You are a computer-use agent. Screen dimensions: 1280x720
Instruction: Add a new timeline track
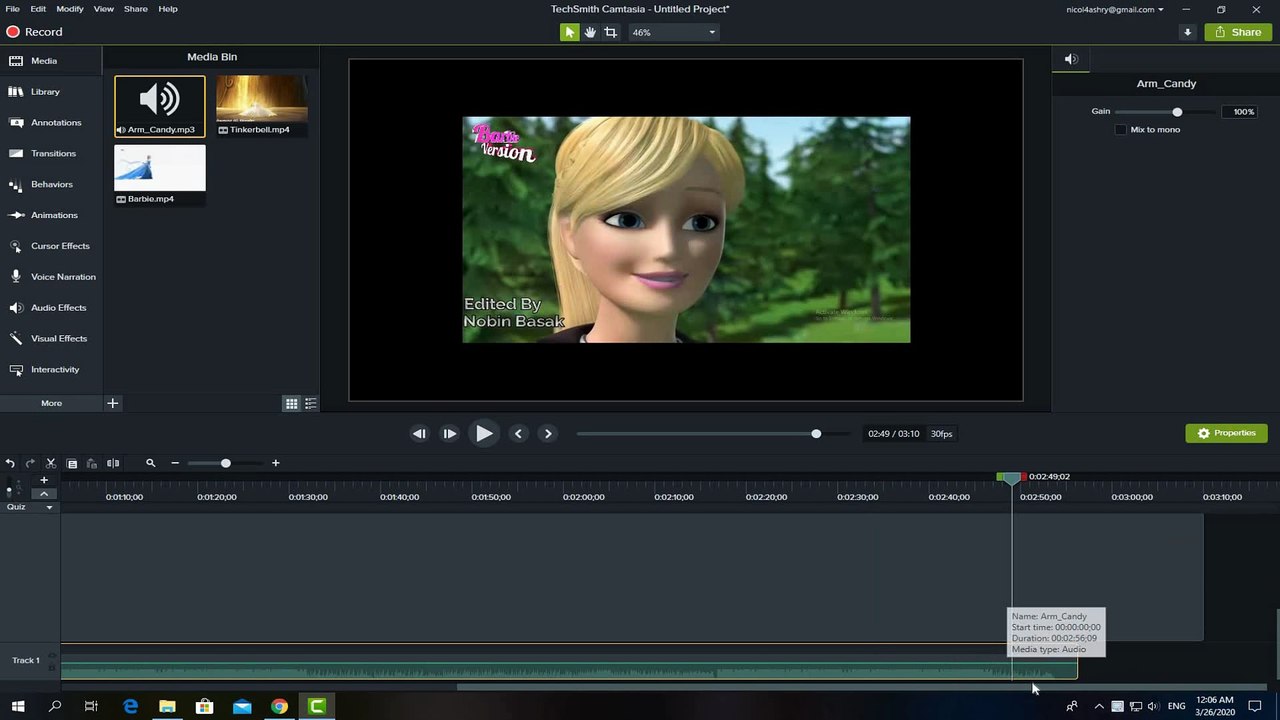tap(44, 480)
